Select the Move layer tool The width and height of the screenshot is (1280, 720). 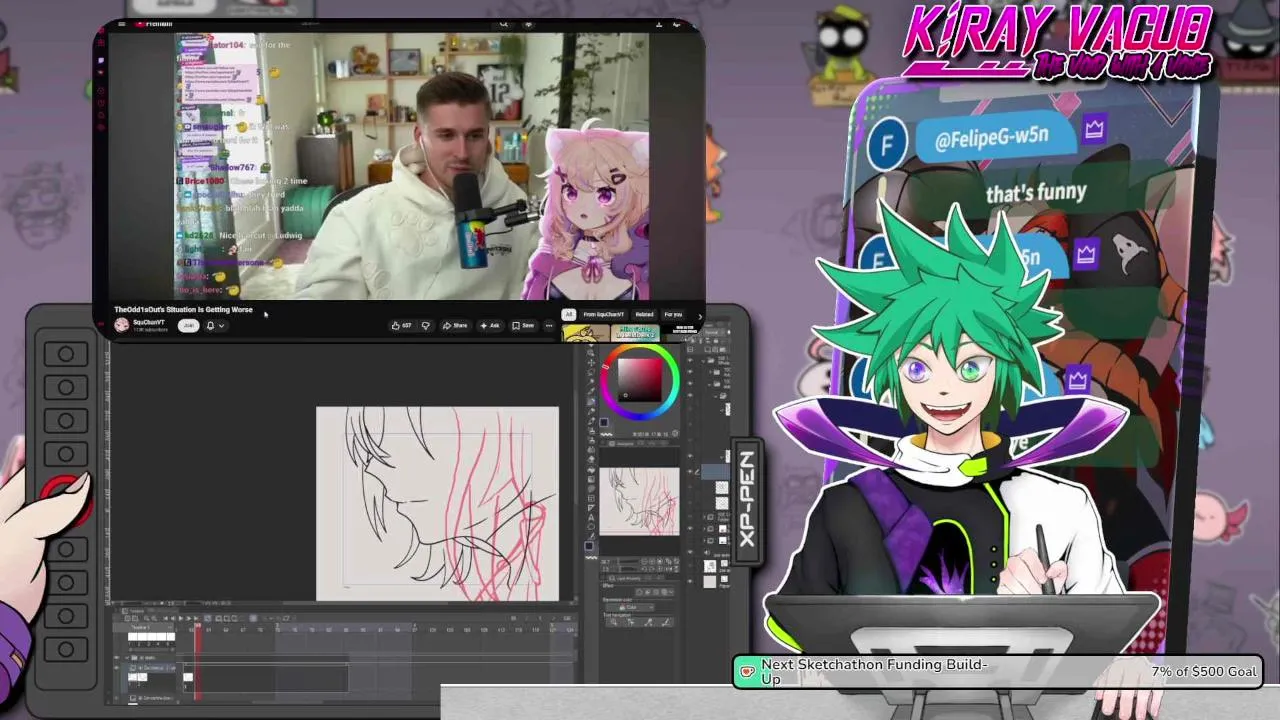[591, 363]
